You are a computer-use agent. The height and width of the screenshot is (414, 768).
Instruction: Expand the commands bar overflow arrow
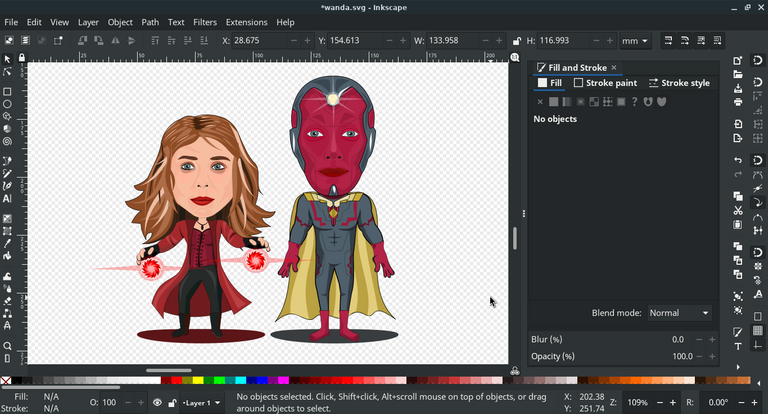(x=738, y=366)
